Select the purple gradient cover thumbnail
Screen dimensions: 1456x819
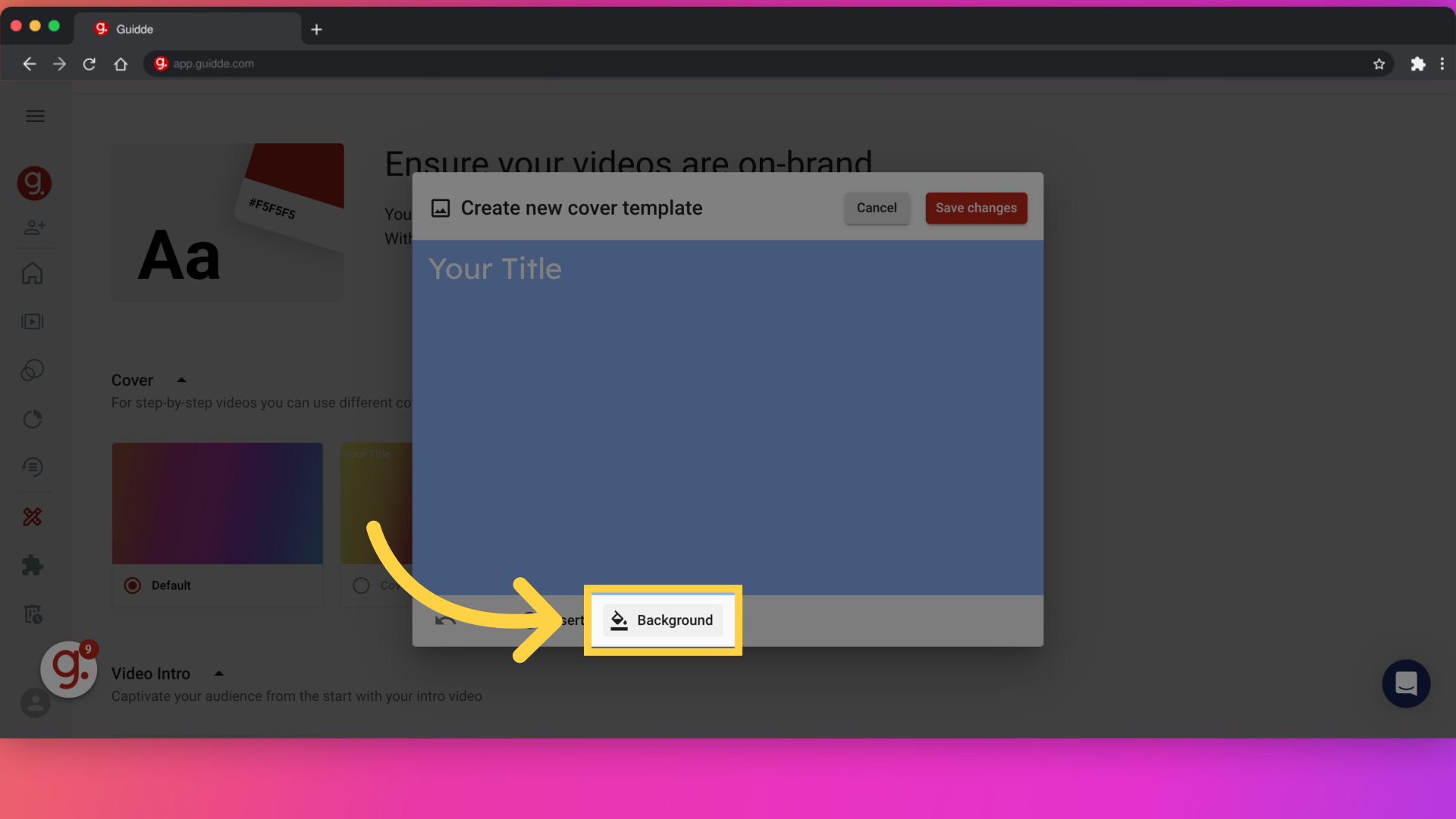tap(218, 503)
